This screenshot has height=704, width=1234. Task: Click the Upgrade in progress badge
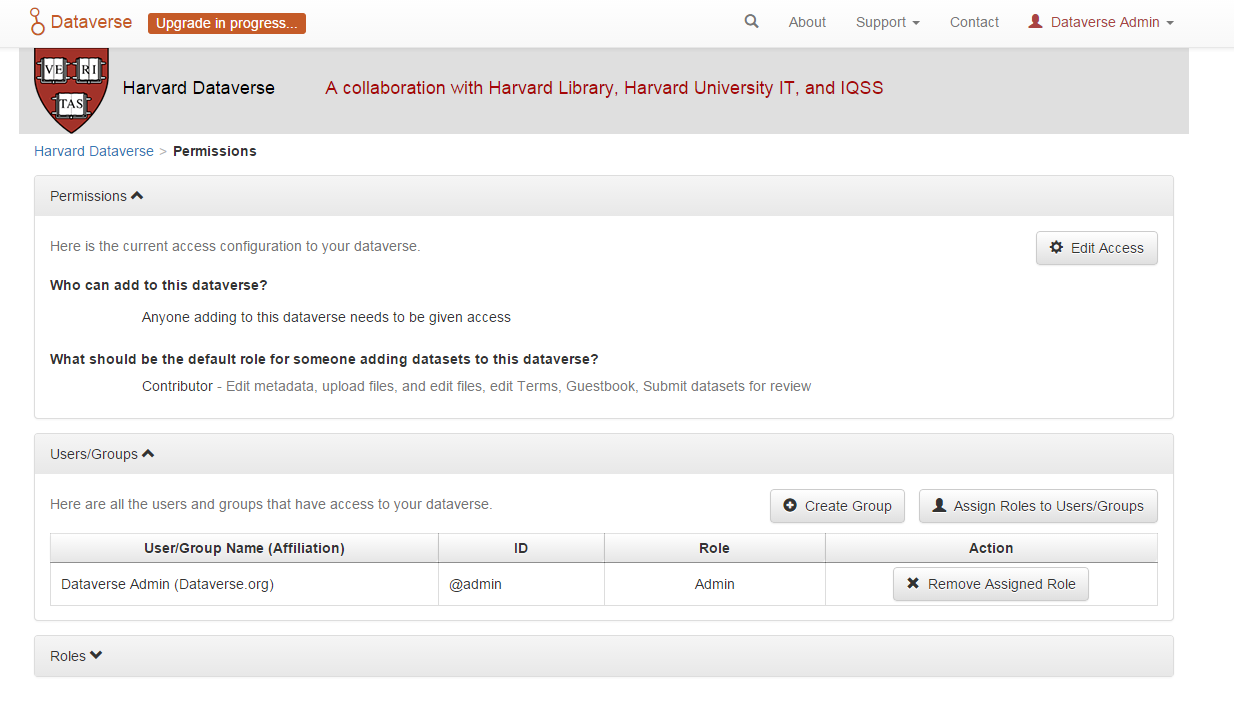pos(226,22)
